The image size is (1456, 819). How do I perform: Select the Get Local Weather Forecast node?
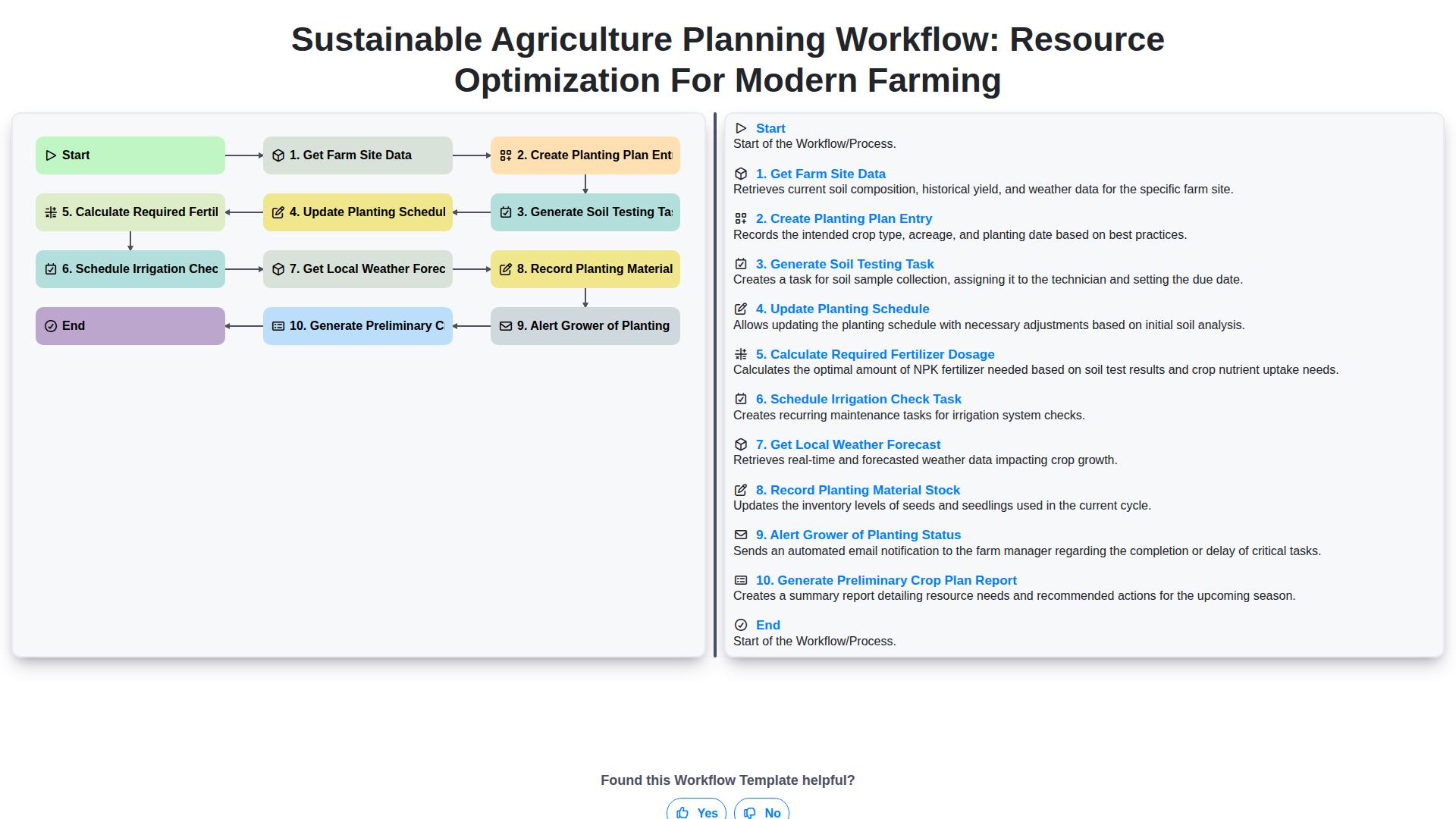(358, 269)
